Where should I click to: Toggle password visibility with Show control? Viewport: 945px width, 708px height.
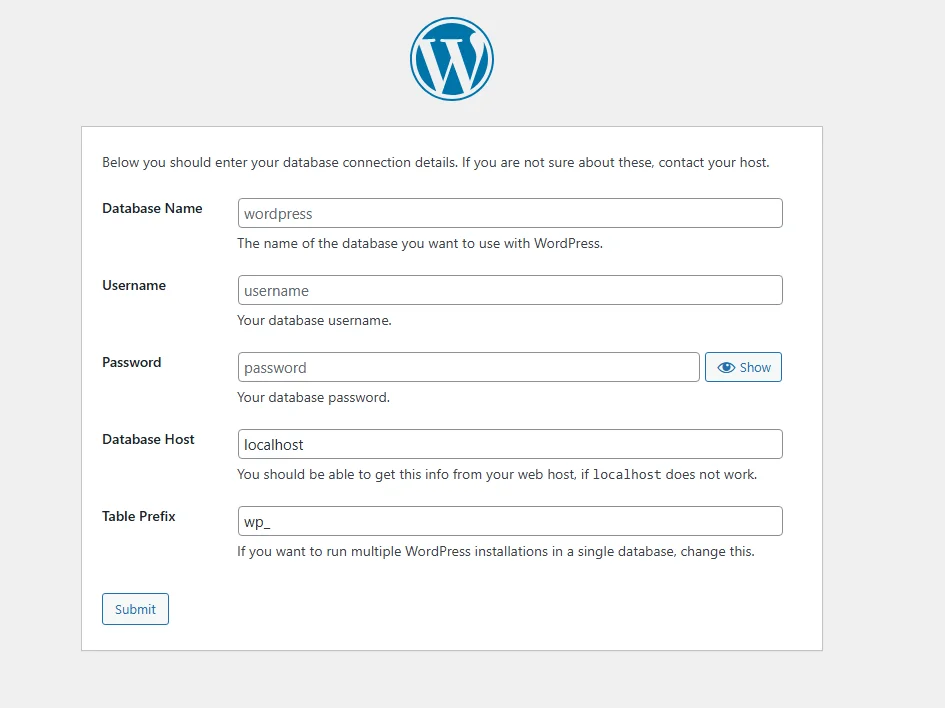[x=743, y=367]
